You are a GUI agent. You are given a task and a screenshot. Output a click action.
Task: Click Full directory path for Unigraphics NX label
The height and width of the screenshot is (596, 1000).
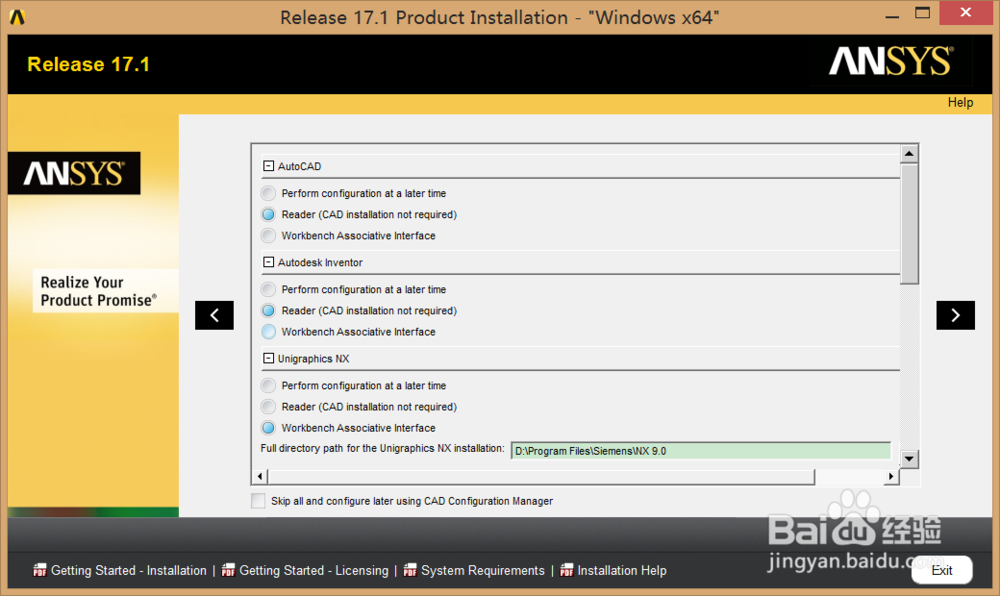click(x=382, y=449)
